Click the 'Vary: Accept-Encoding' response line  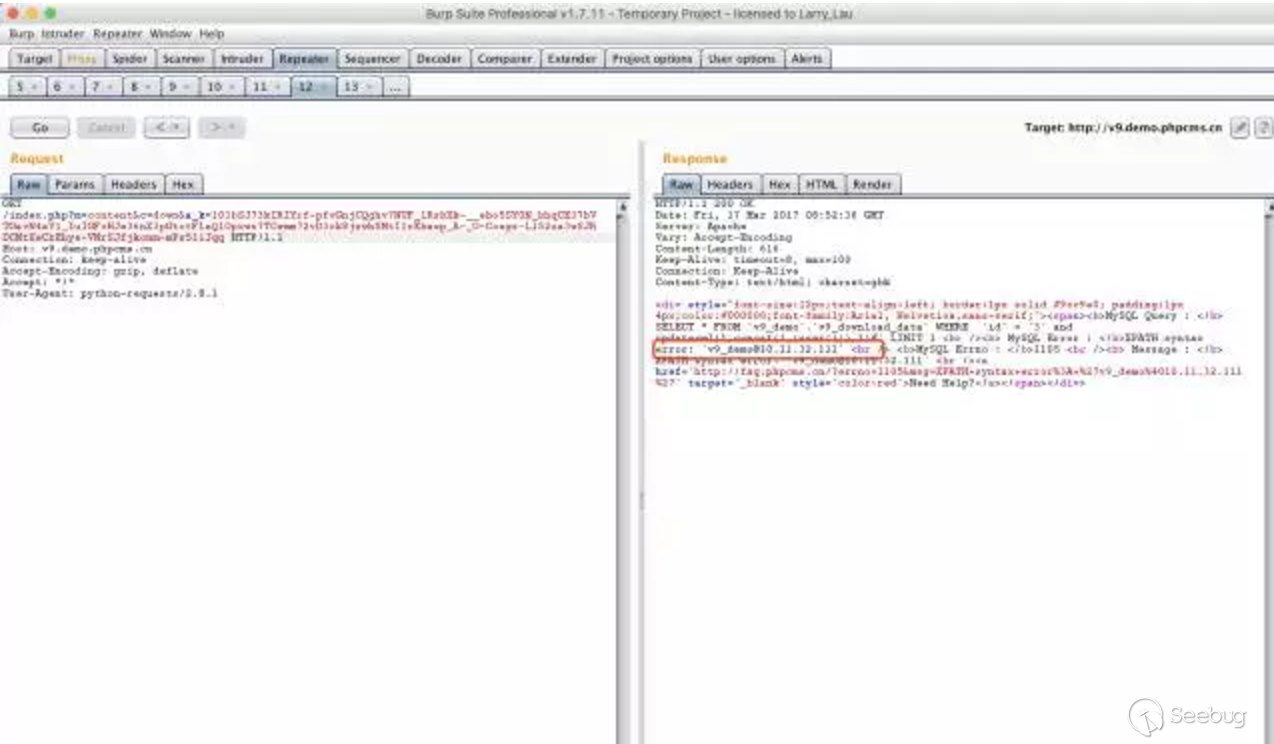coord(723,238)
